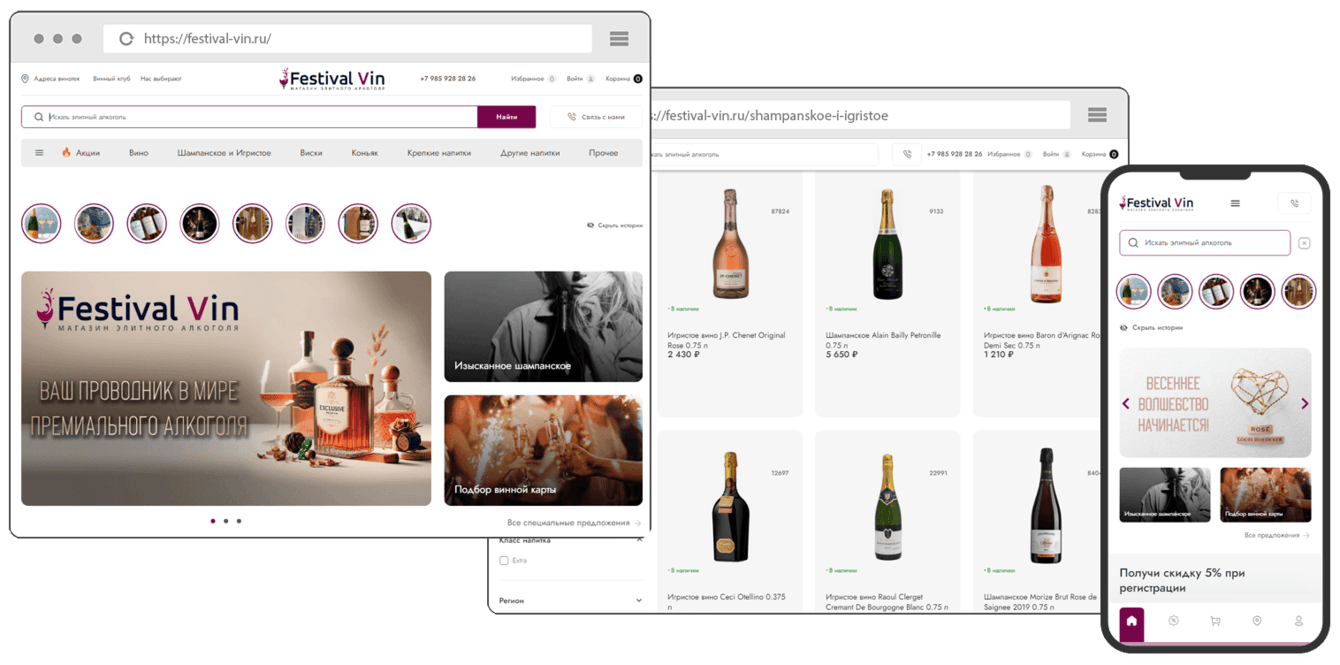This screenshot has height=665, width=1340.
Task: Open the Шампанское и Игристое category
Action: (224, 153)
